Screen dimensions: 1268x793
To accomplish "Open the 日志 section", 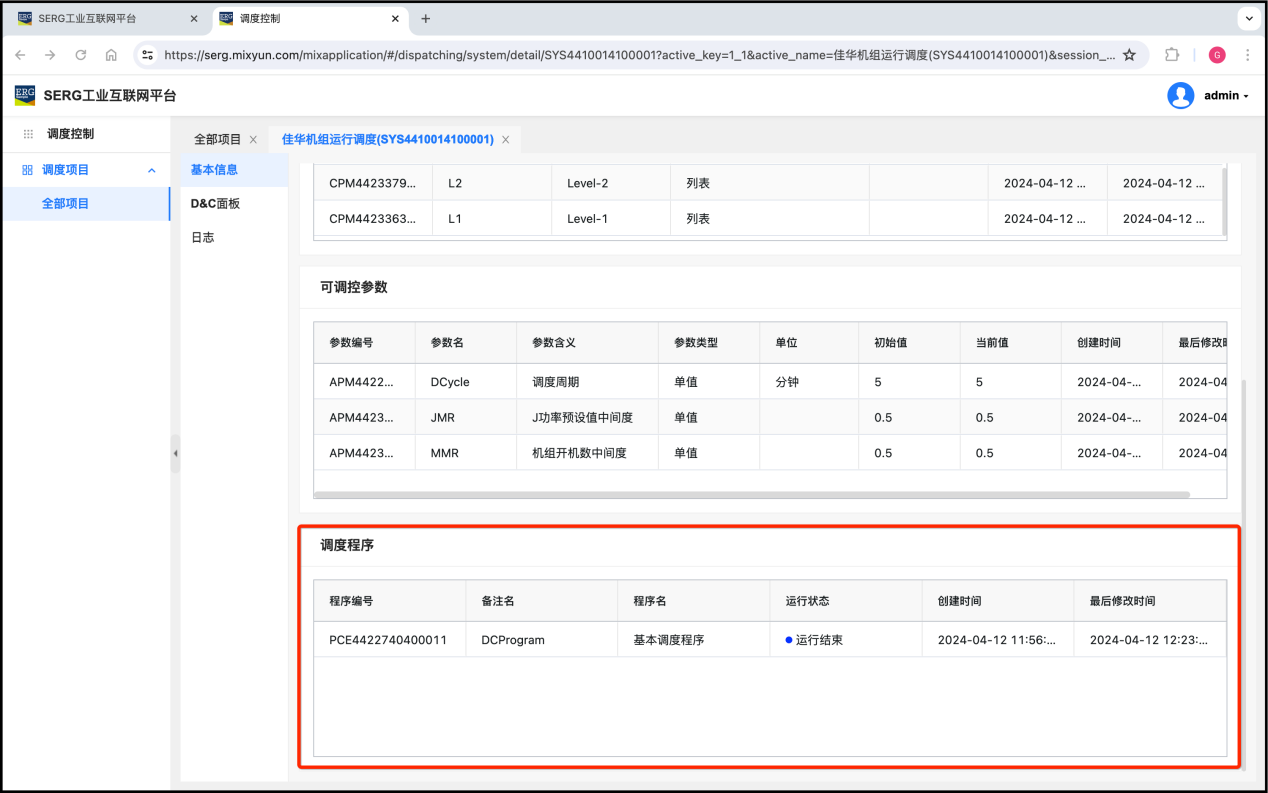I will [x=203, y=238].
